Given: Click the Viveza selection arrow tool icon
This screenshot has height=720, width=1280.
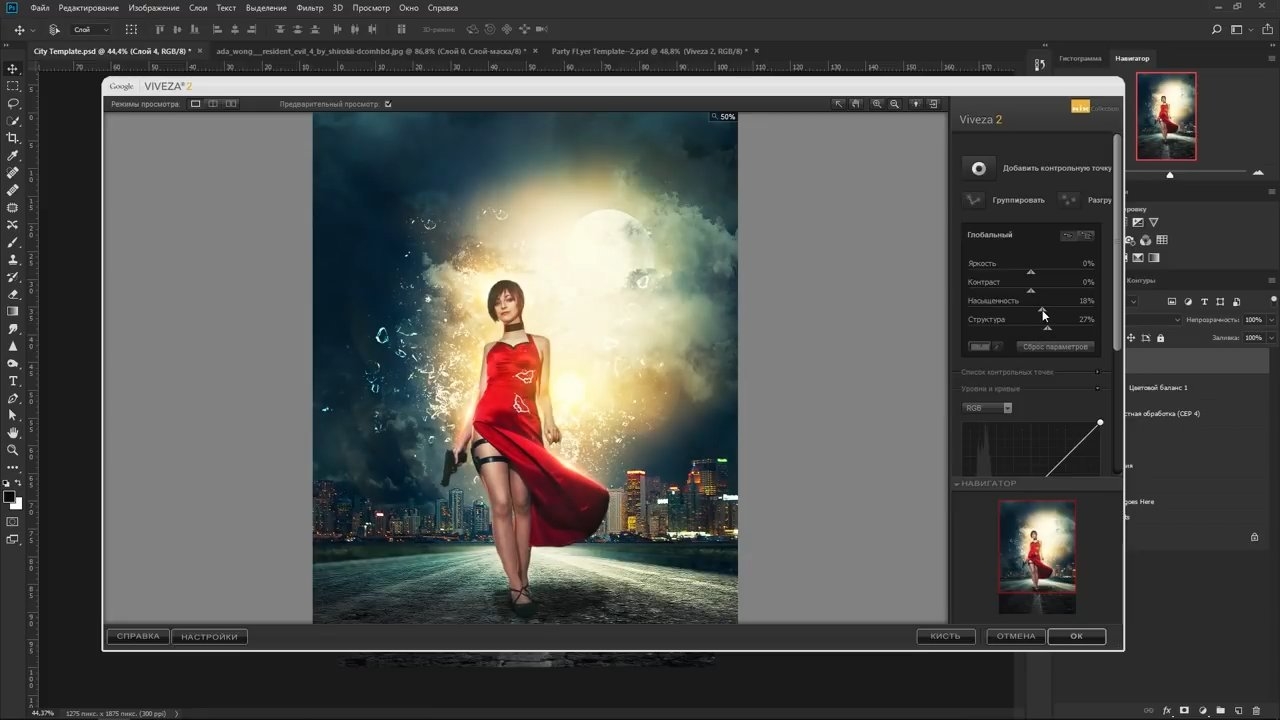Looking at the screenshot, I should pos(839,104).
